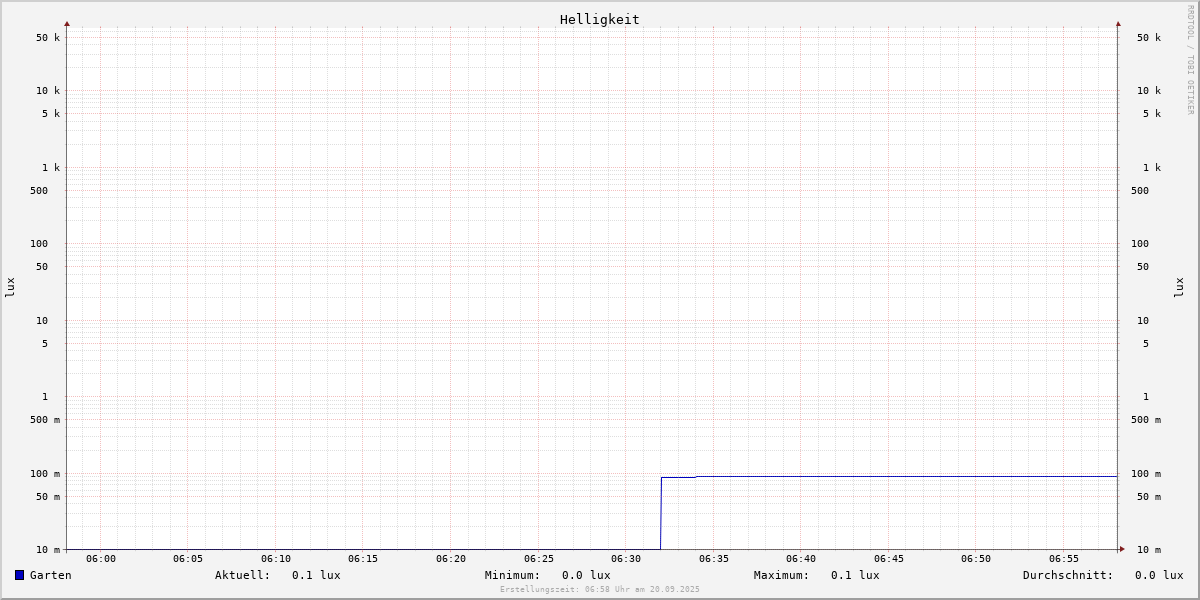Click the right axis '100' label
The height and width of the screenshot is (600, 1200).
pyautogui.click(x=1140, y=244)
